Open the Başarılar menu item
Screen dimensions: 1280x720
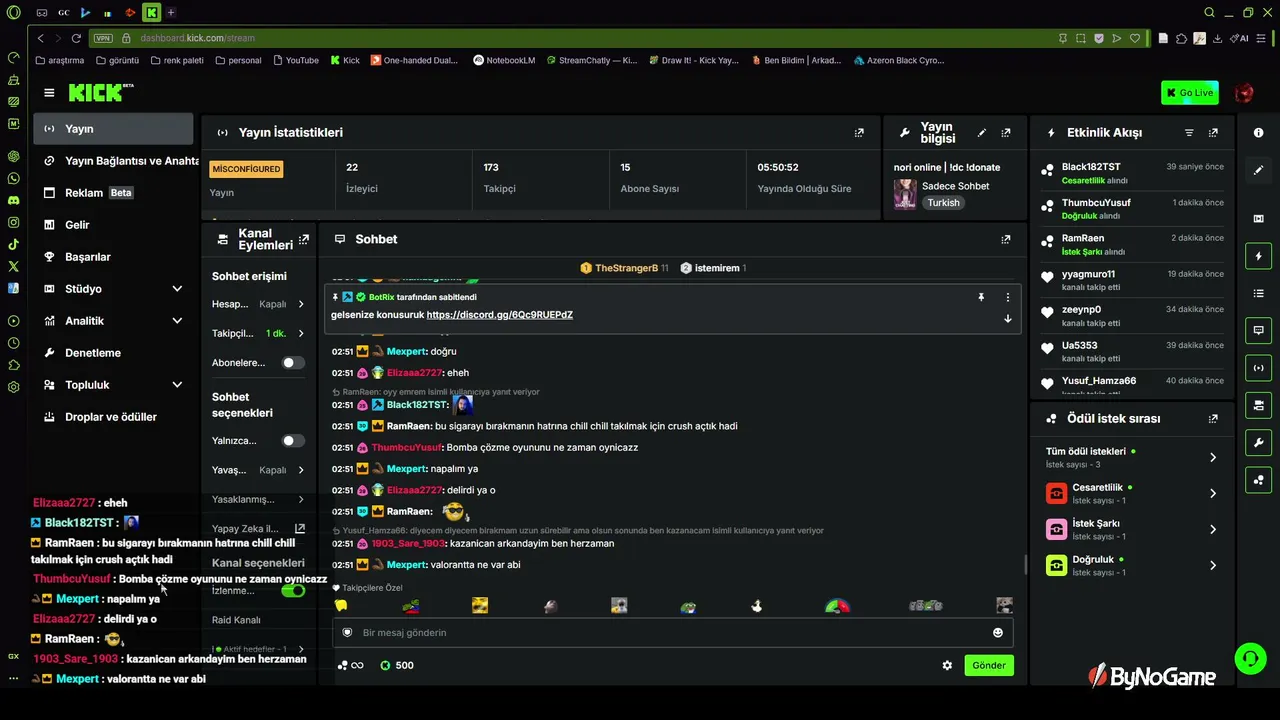[113, 257]
